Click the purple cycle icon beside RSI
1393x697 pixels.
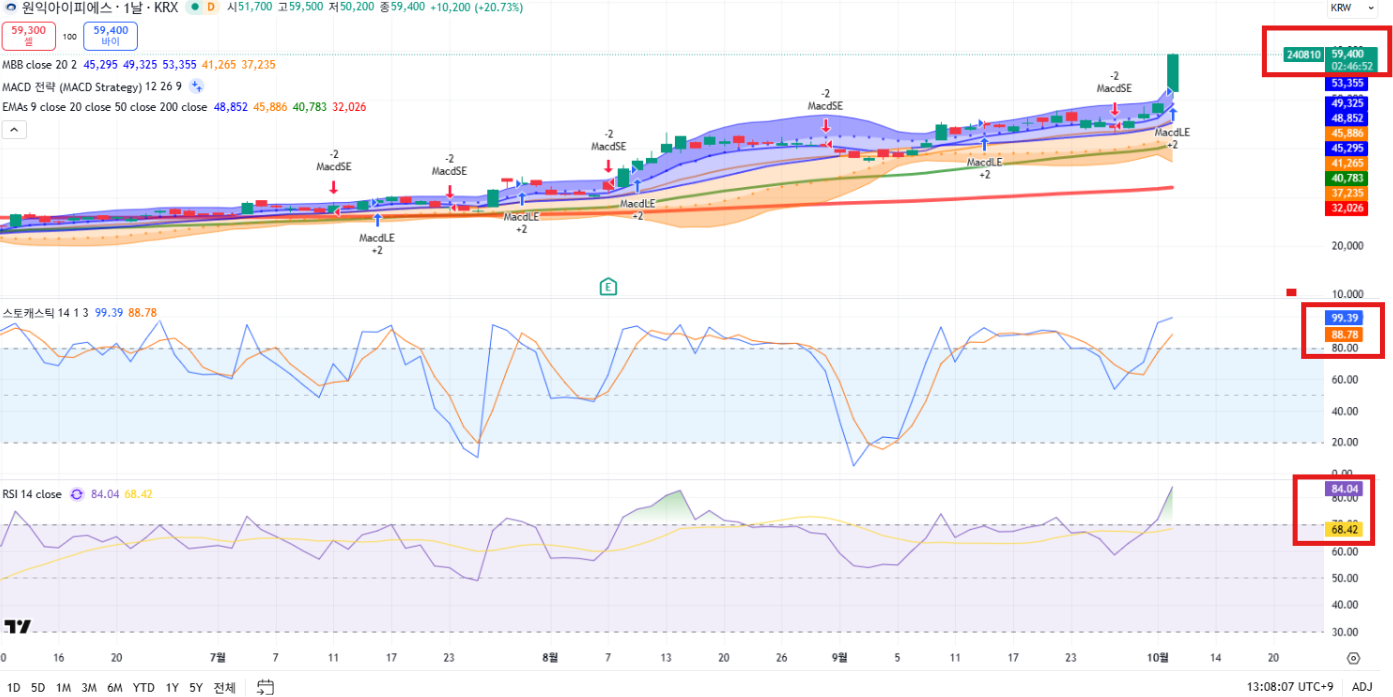[x=76, y=494]
